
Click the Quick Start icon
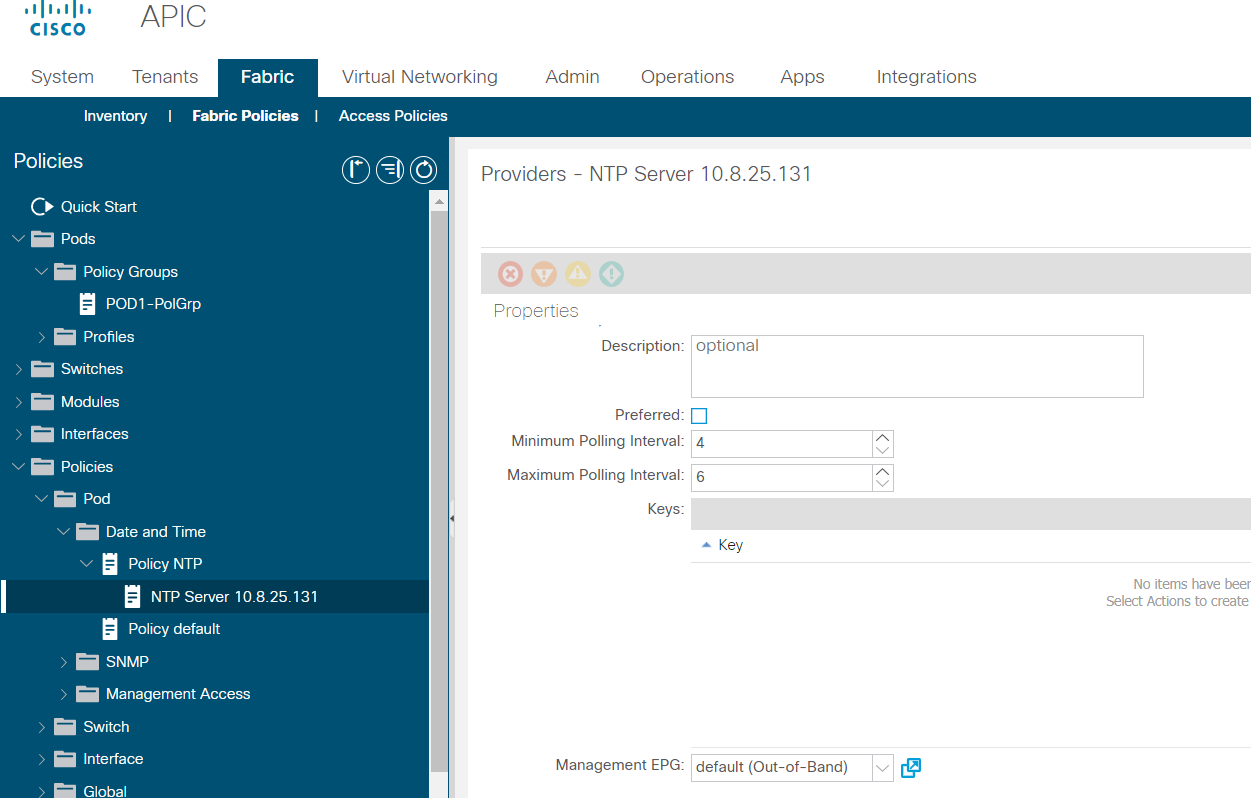(x=42, y=207)
